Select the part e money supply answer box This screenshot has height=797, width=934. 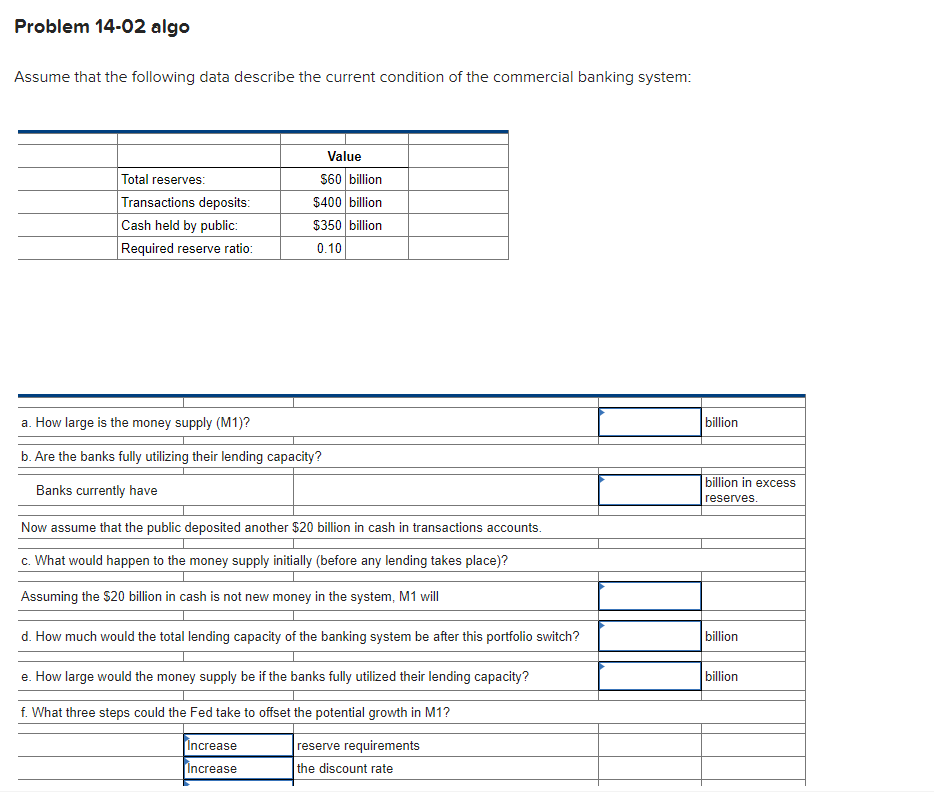click(648, 676)
